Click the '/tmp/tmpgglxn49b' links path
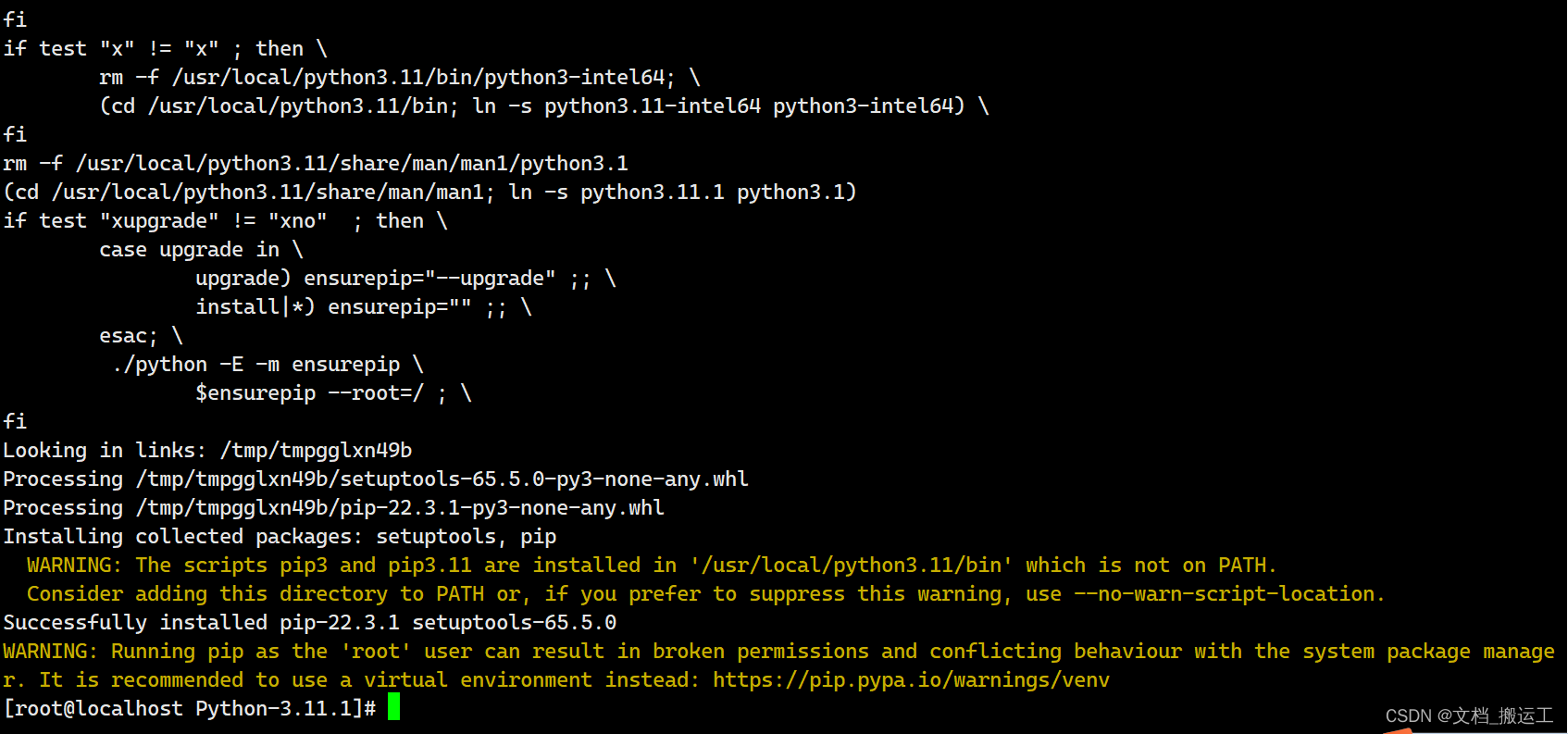 (316, 451)
